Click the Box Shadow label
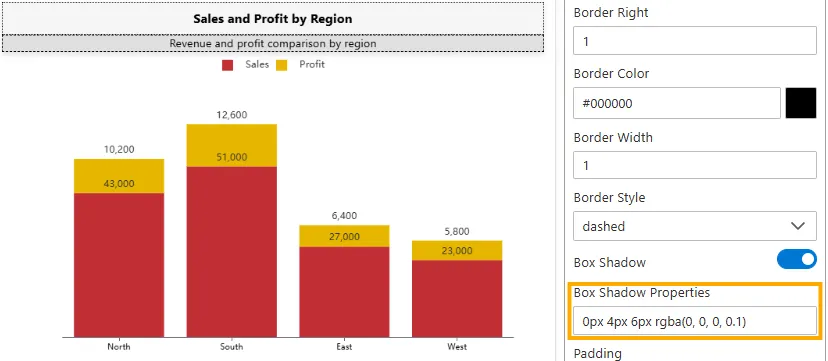 [610, 262]
